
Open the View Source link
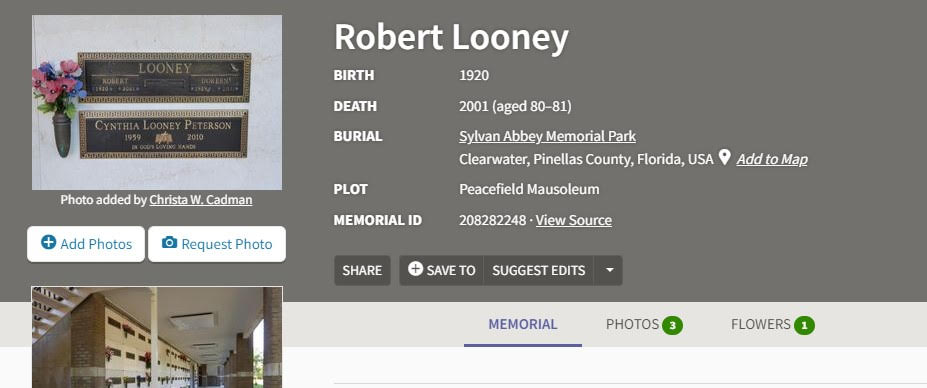573,220
